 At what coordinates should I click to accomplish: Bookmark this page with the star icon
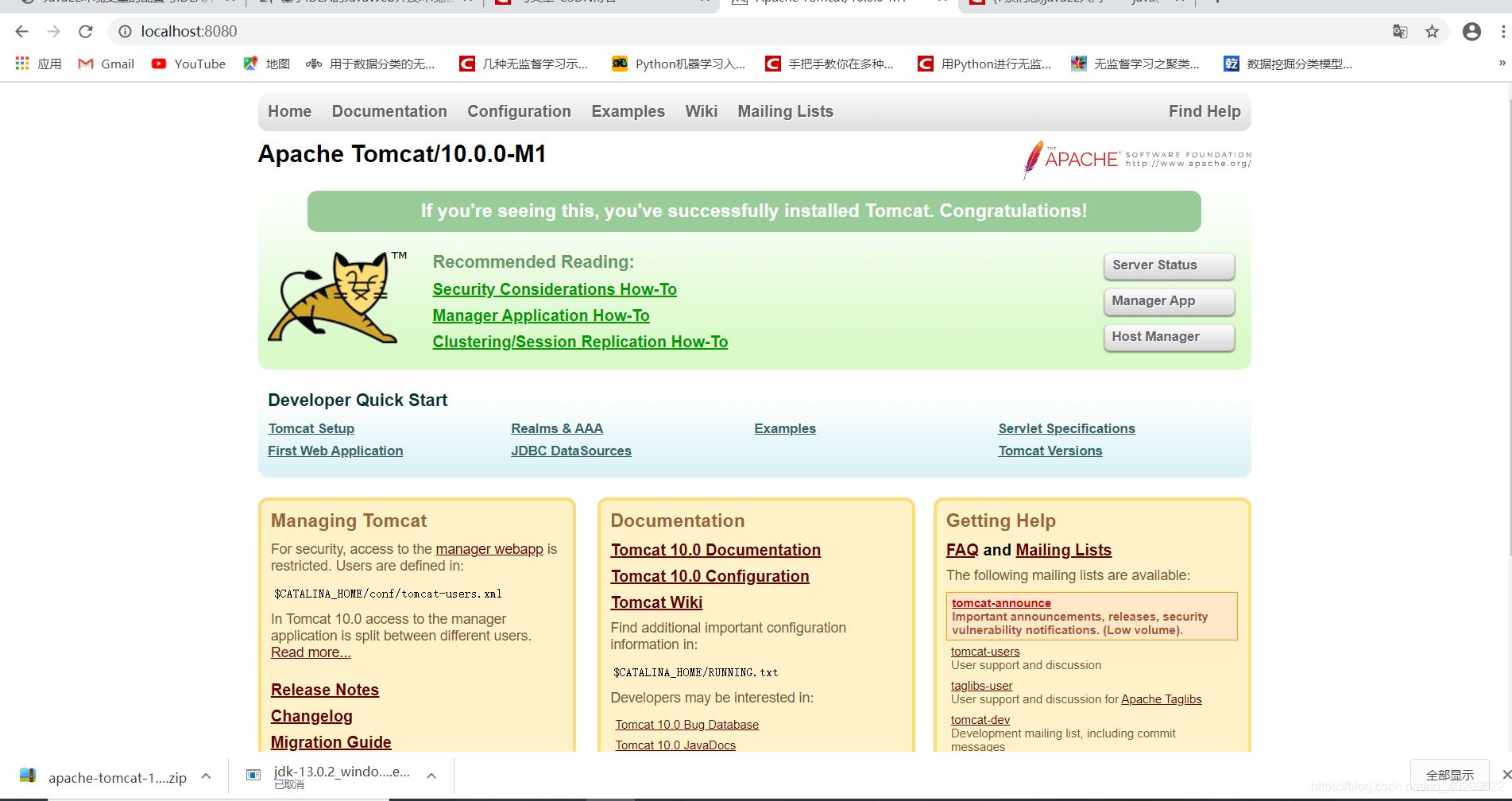tap(1432, 32)
